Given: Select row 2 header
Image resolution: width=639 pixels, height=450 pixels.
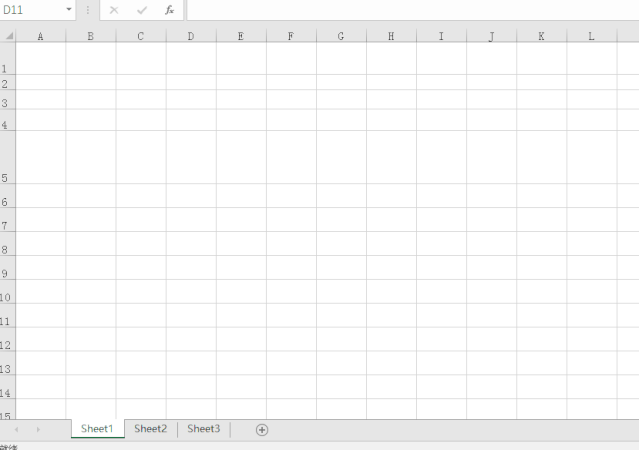Looking at the screenshot, I should 8,82.
